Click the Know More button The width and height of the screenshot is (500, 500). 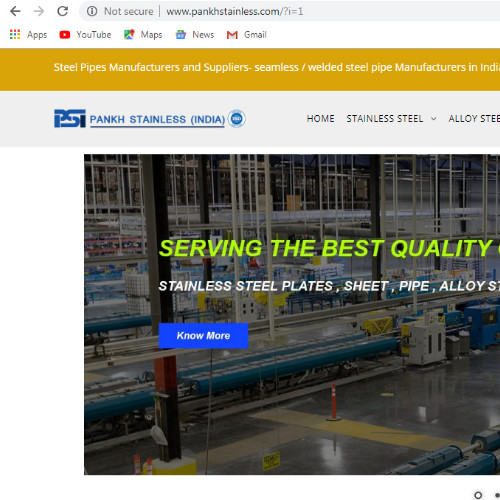(203, 335)
